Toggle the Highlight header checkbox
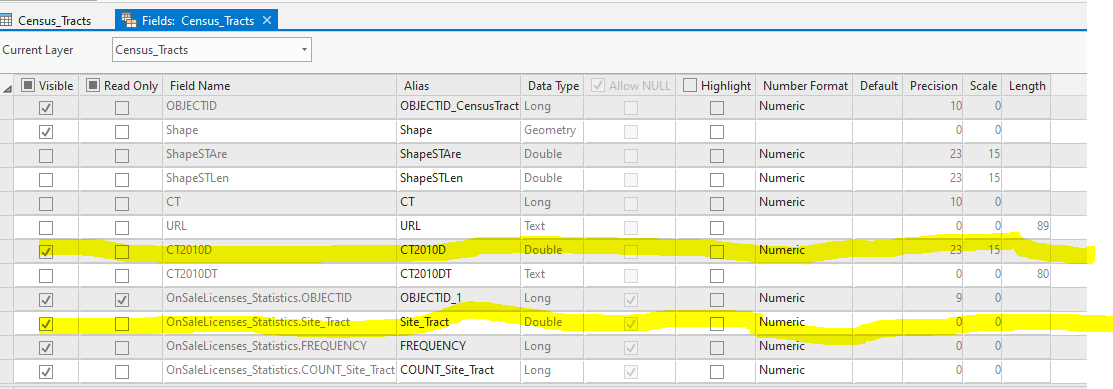Image resolution: width=1113 pixels, height=389 pixels. 690,85
